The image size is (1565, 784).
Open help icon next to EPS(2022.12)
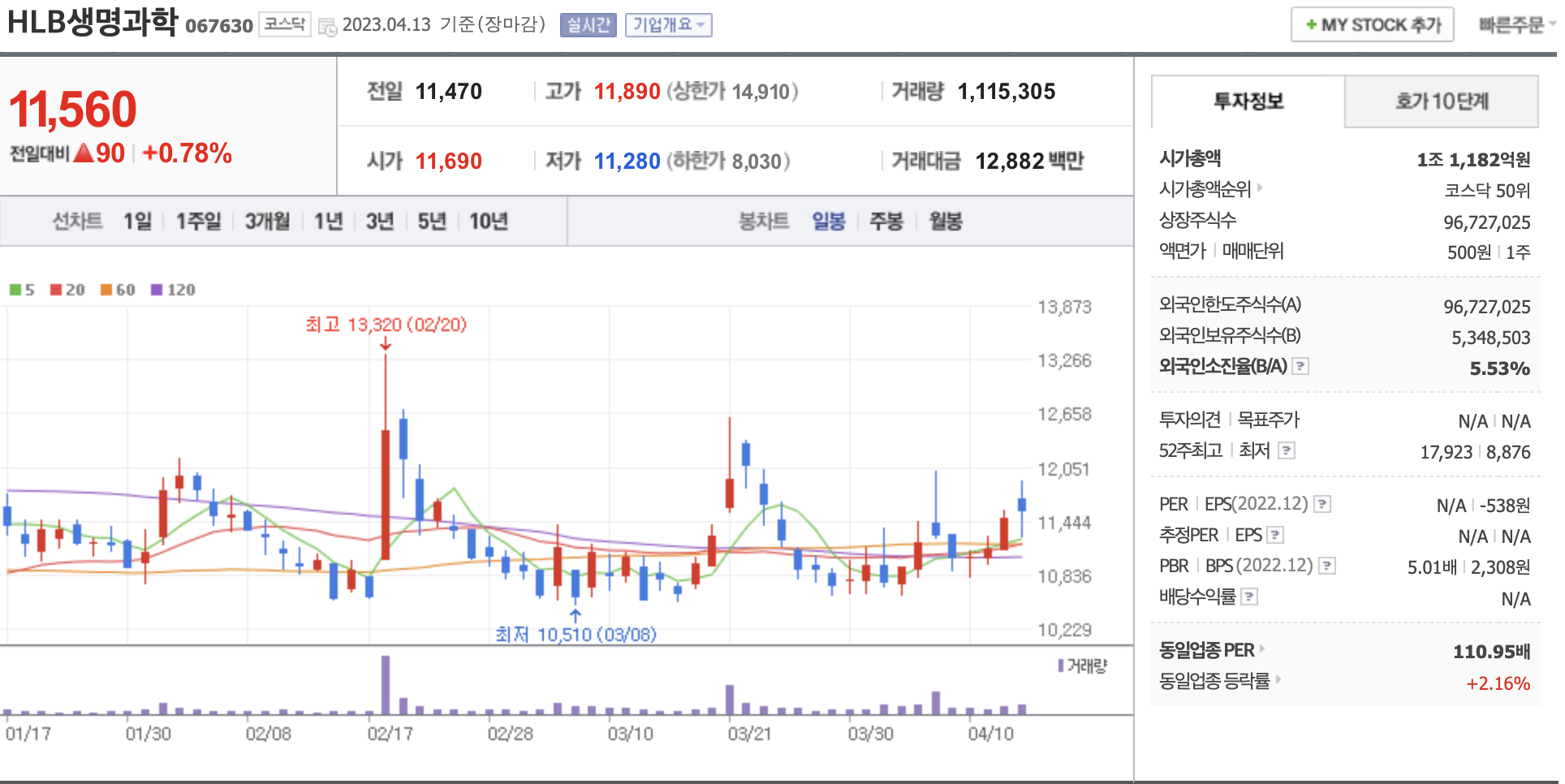[1322, 505]
